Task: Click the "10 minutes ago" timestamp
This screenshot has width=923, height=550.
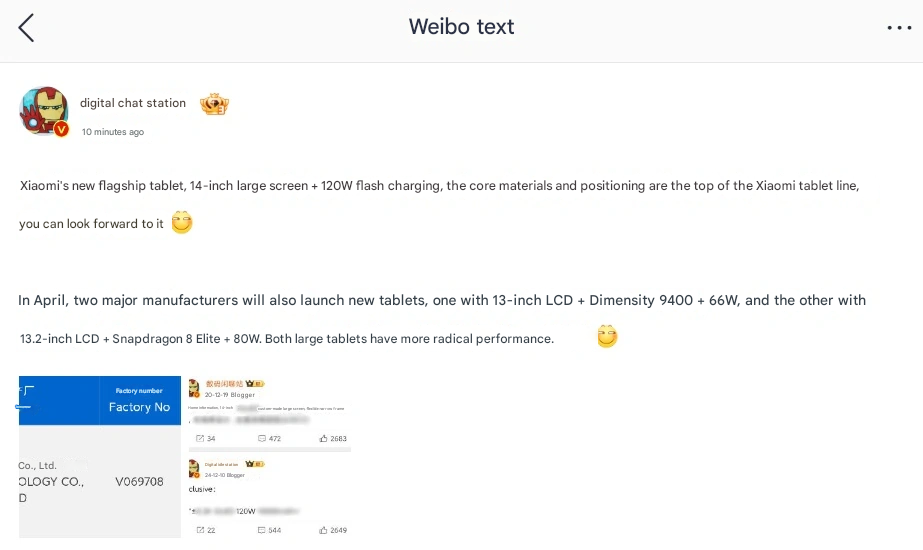Action: tap(113, 132)
